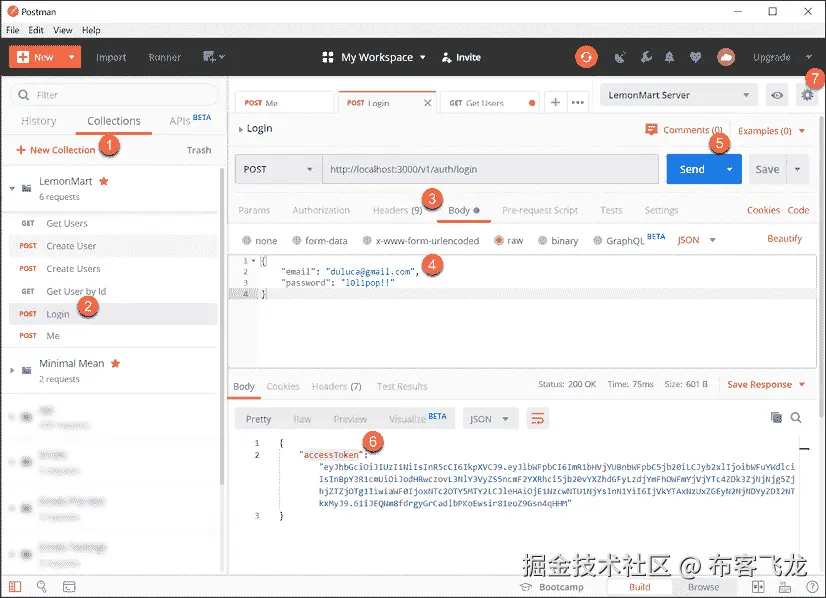The height and width of the screenshot is (598, 826).
Task: Open Find and Replace icon in status bar
Action: pos(41,586)
